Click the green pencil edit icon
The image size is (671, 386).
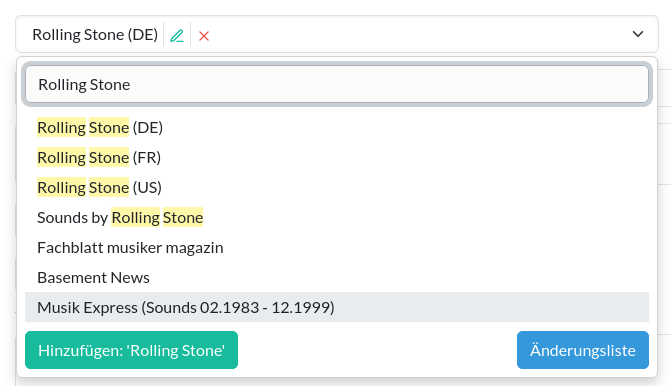click(x=177, y=36)
